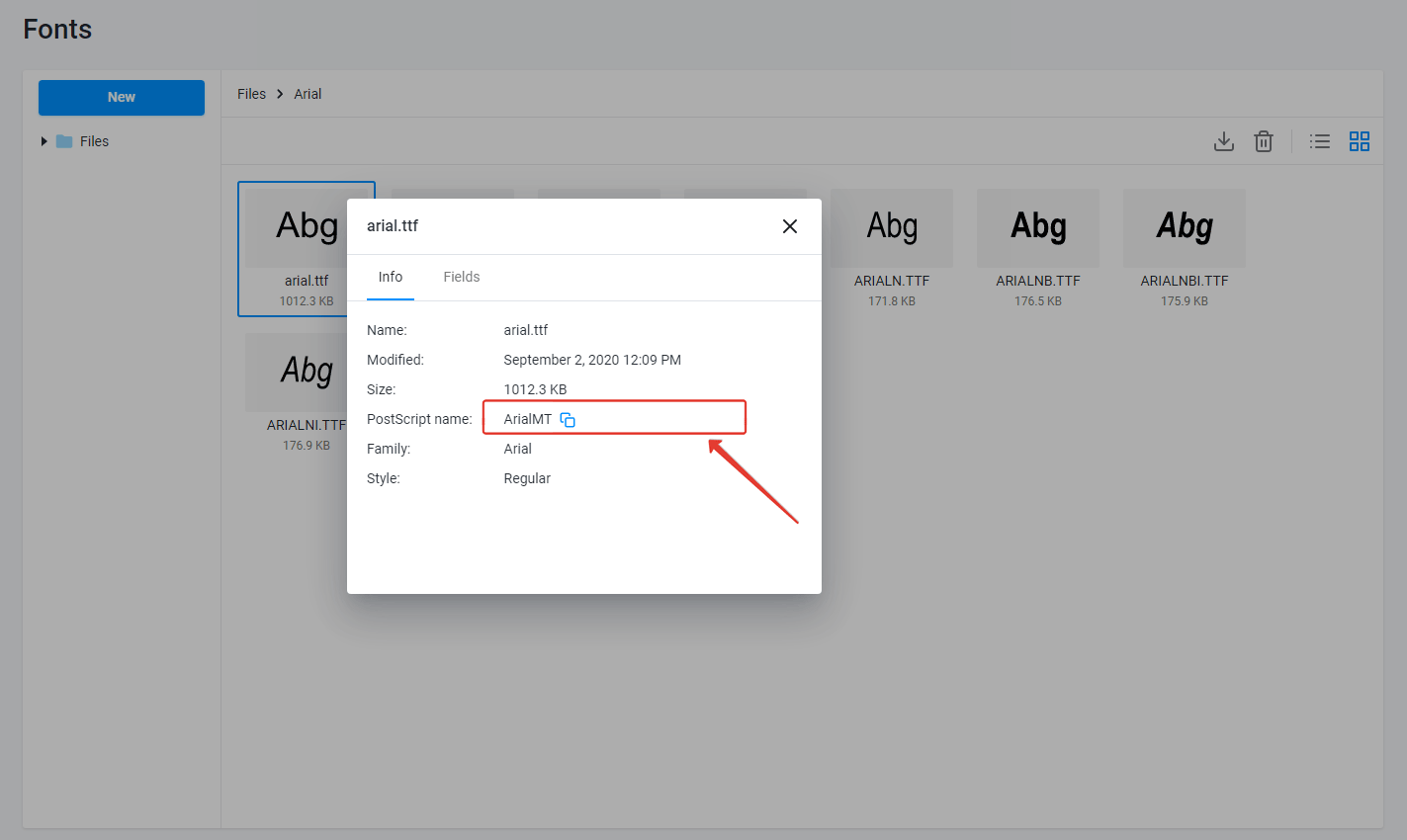Copy the ArialMT PostScript name
The height and width of the screenshot is (840, 1407).
(x=568, y=419)
